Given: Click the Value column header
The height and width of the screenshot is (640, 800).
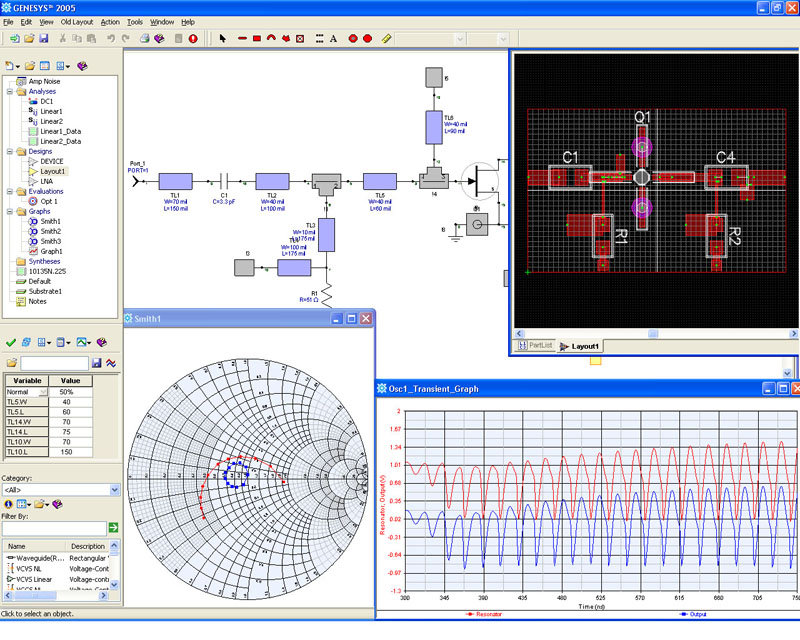Looking at the screenshot, I should click(x=70, y=381).
